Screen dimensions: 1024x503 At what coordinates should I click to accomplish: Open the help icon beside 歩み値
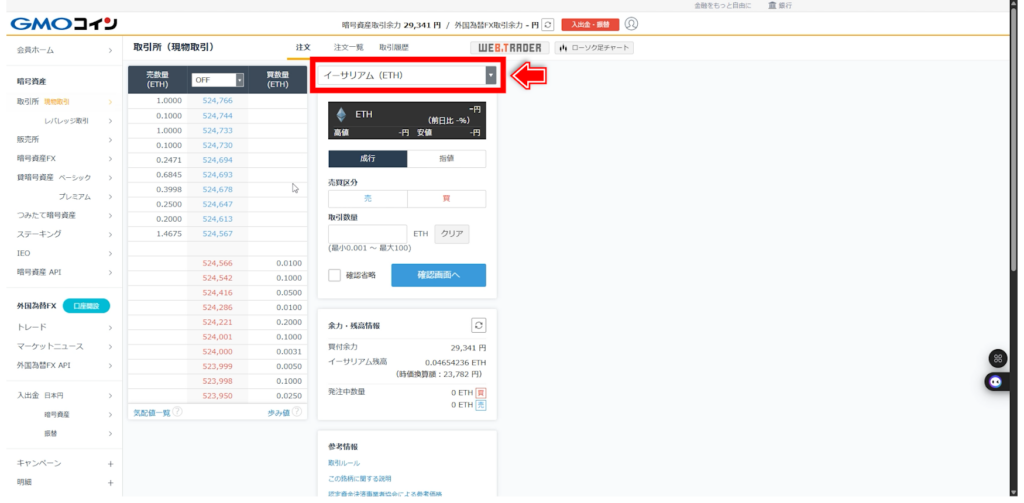point(296,412)
